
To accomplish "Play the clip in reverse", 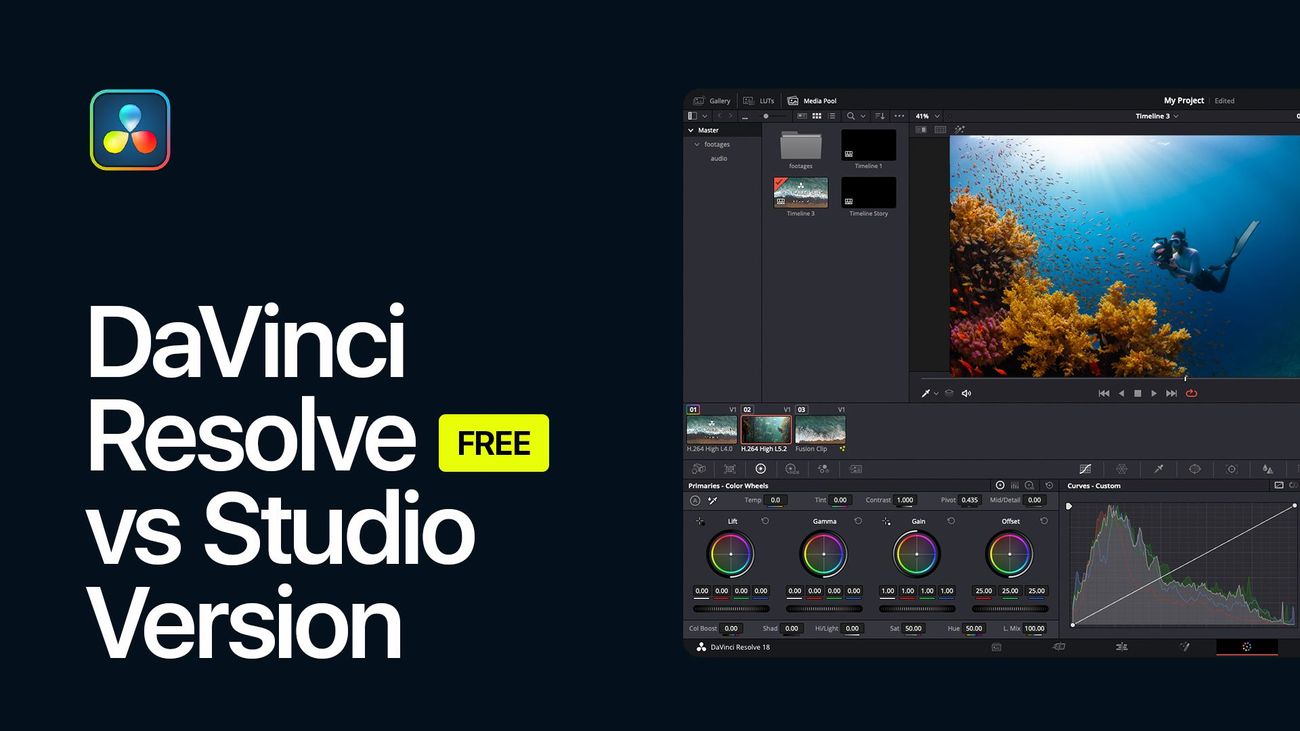I will [1121, 393].
